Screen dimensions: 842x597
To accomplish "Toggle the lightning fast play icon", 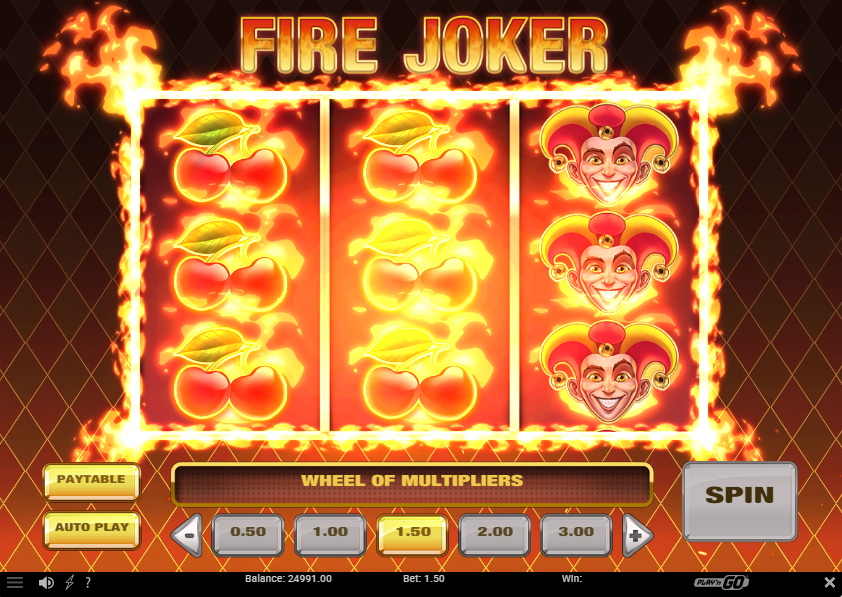I will point(69,582).
